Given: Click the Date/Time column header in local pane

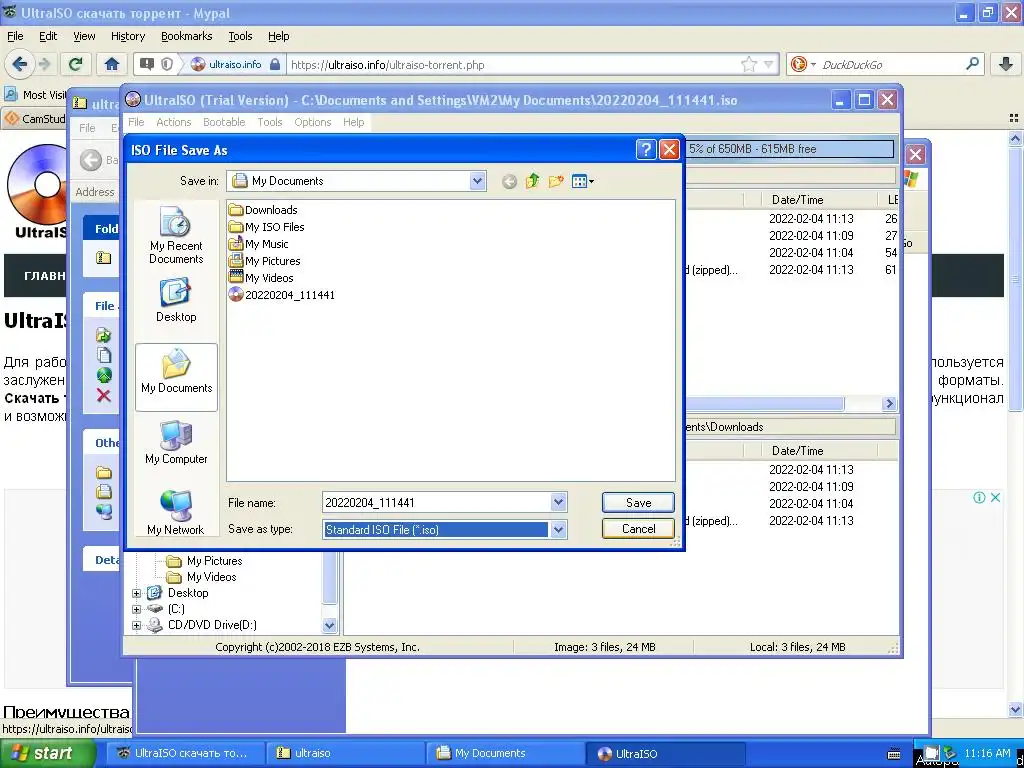Looking at the screenshot, I should click(x=819, y=451).
